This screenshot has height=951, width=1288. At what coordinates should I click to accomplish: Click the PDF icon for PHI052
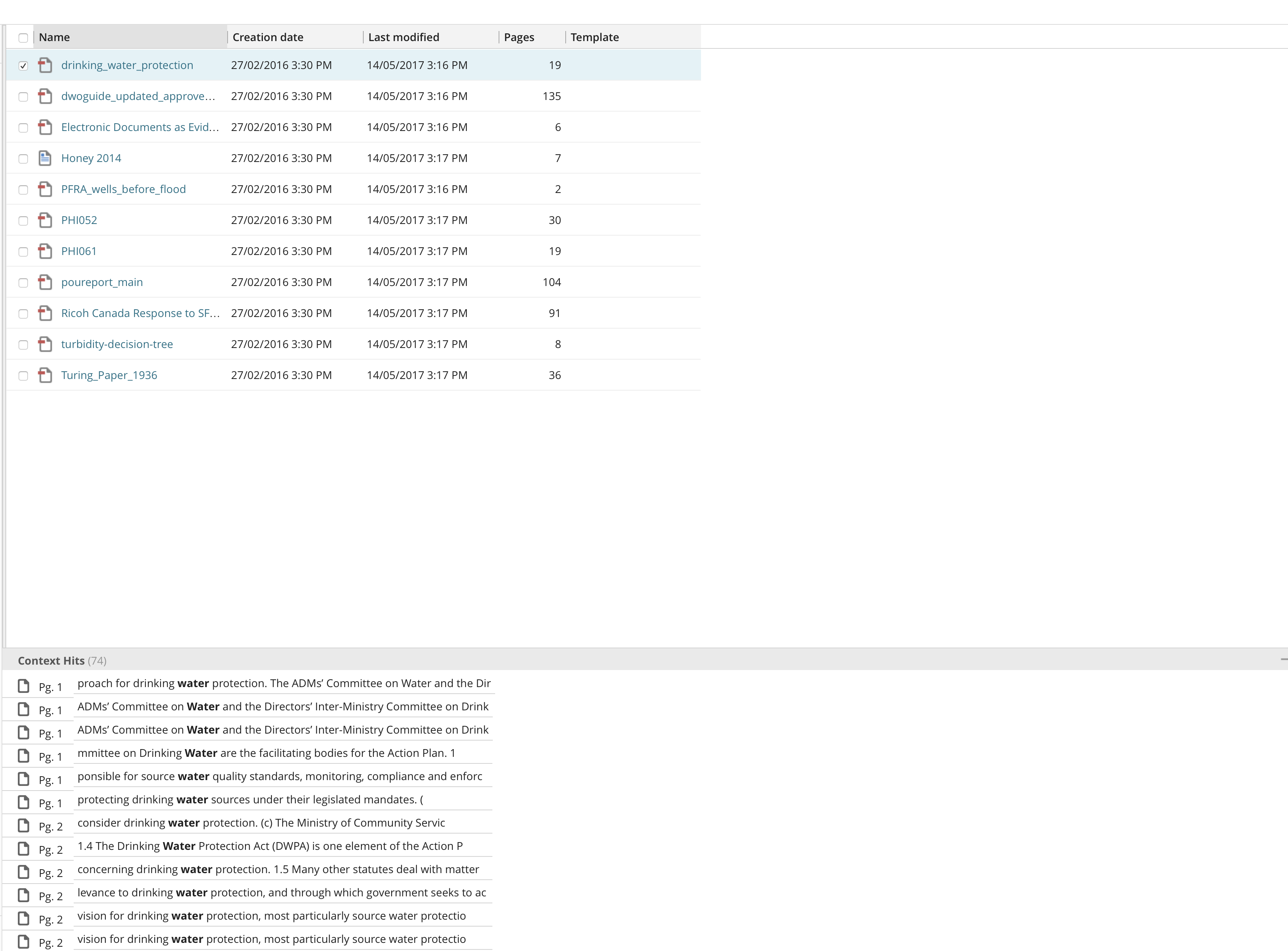click(x=45, y=220)
